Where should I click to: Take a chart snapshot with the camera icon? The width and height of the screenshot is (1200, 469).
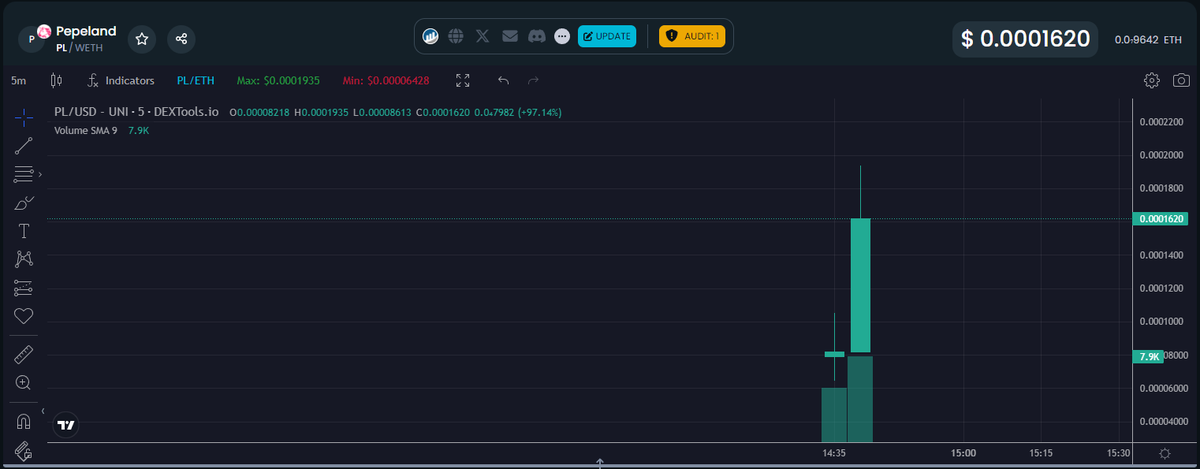pyautogui.click(x=1181, y=80)
